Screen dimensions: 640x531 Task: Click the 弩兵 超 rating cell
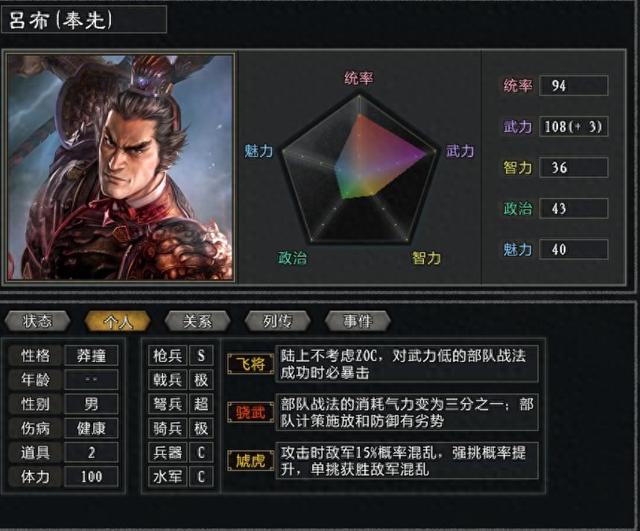(201, 404)
